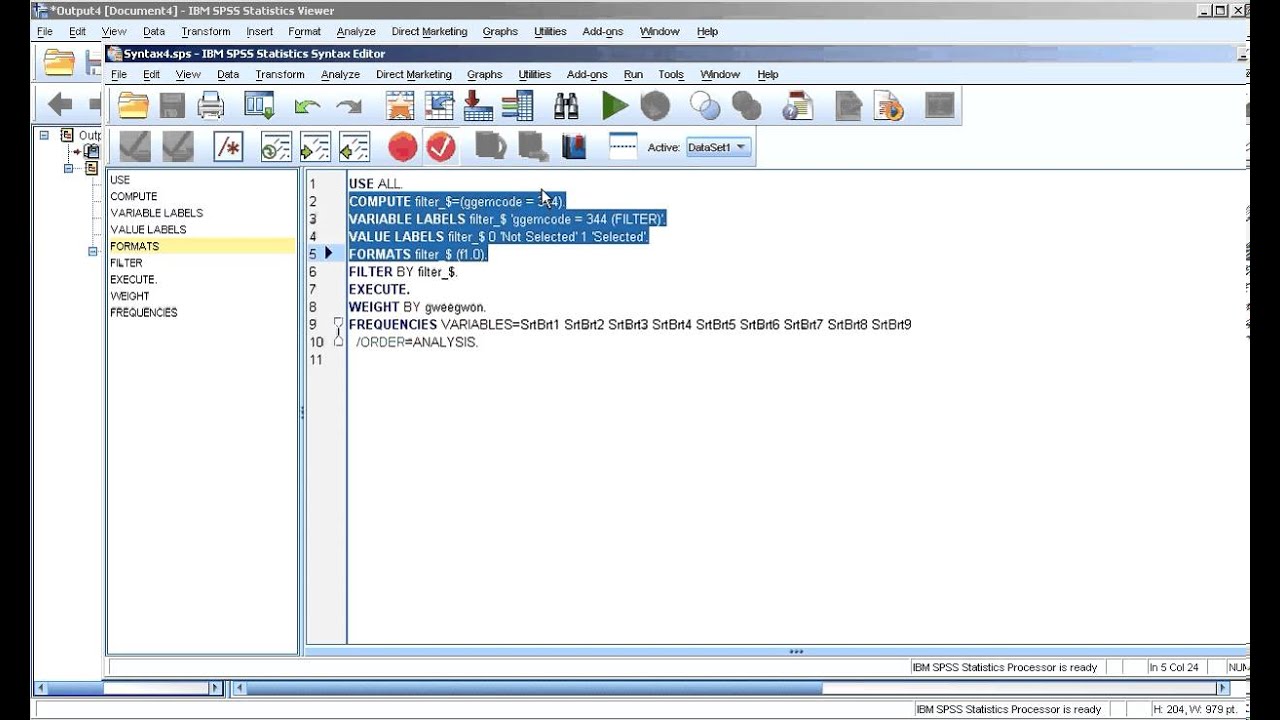Select VARIABLE LABELS in navigation pane
The image size is (1280, 720).
157,213
